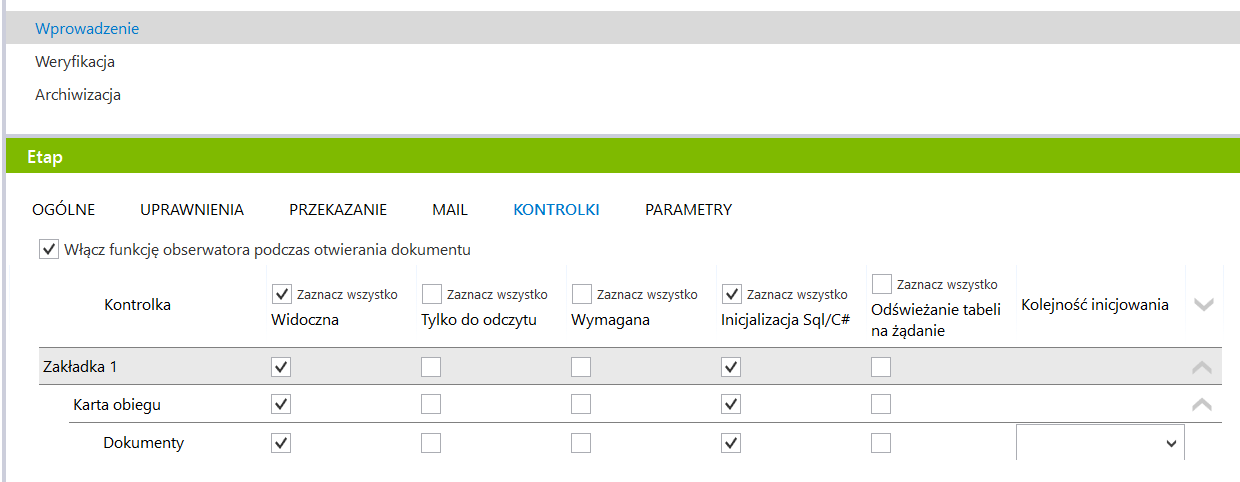Open Dokumenty initialization order dropdown
Image resolution: width=1240 pixels, height=482 pixels.
coord(1100,443)
